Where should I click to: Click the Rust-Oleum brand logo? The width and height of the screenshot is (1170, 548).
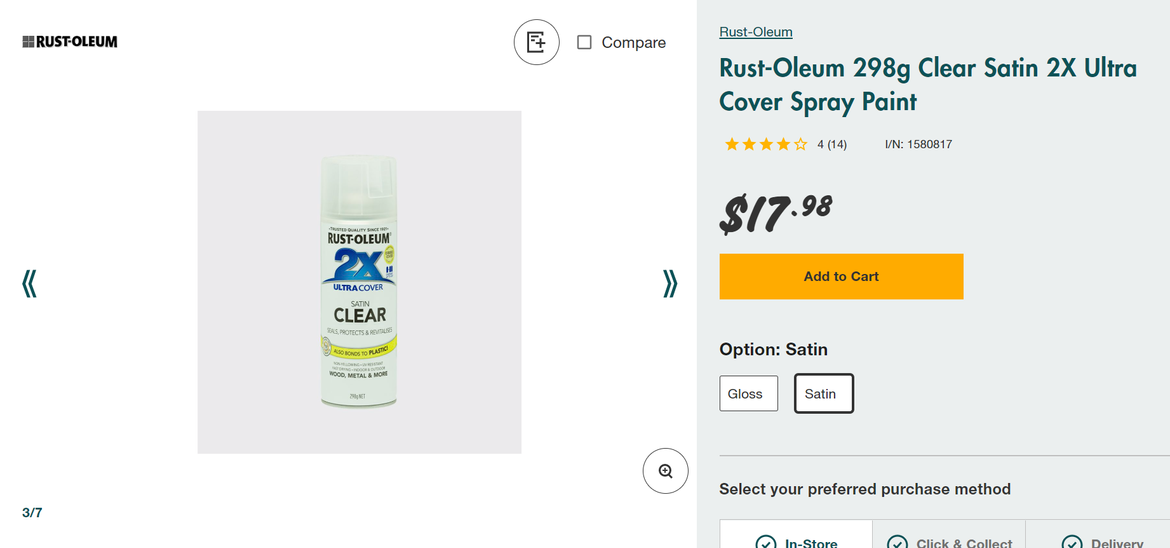(70, 42)
